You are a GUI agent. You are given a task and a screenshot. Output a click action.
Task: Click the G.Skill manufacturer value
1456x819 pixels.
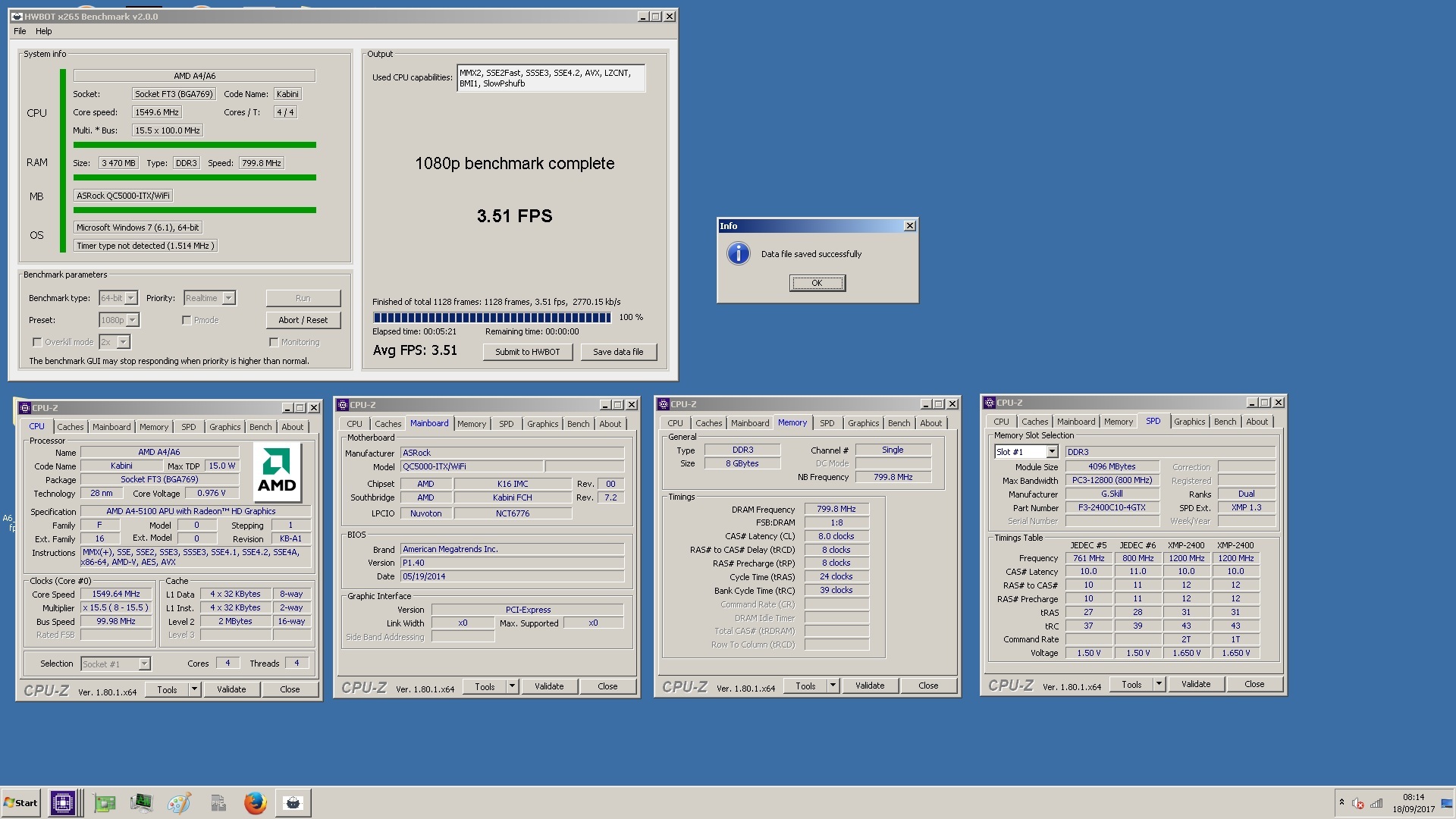[x=1112, y=494]
